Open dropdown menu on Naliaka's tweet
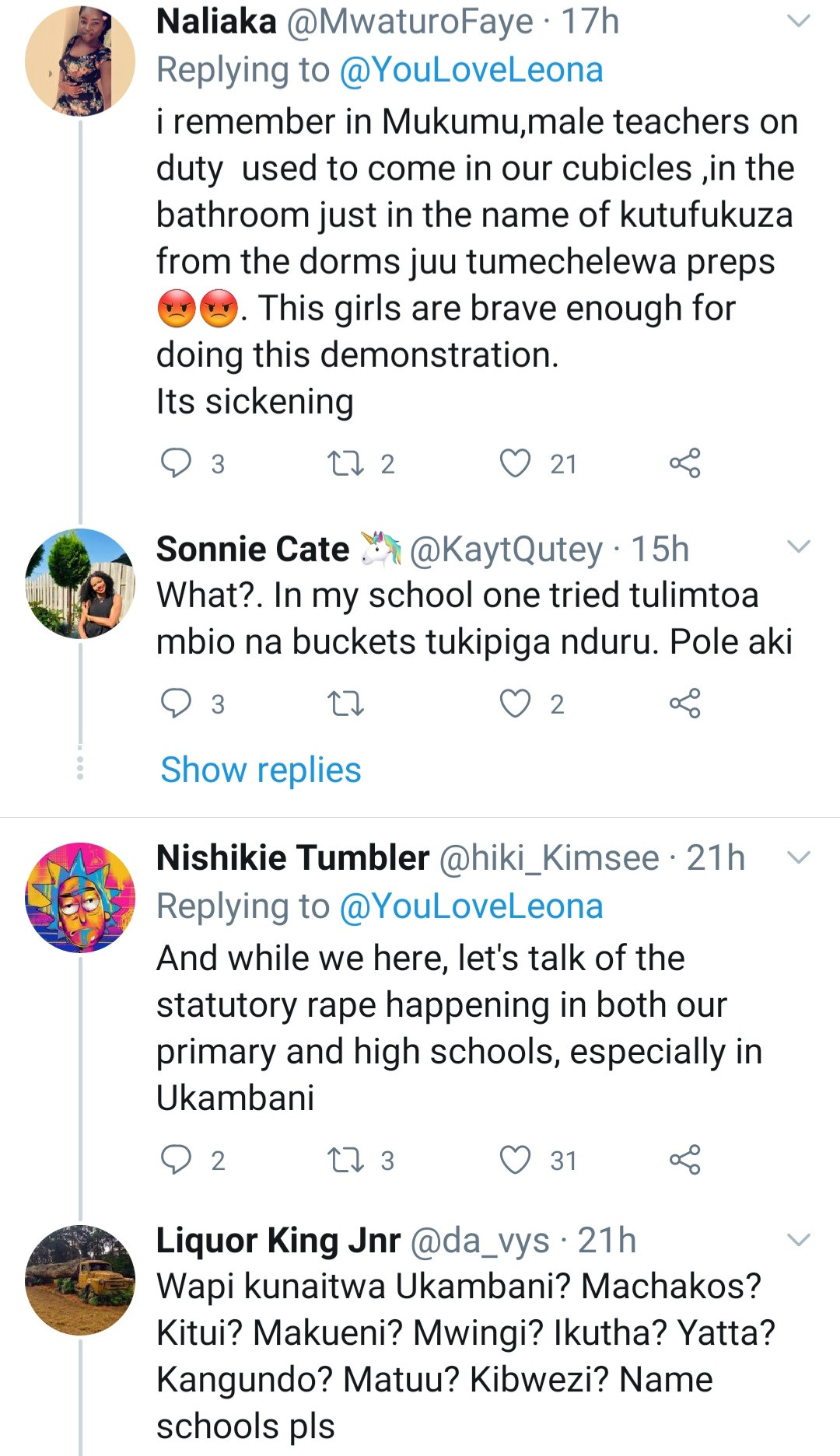 tap(799, 22)
